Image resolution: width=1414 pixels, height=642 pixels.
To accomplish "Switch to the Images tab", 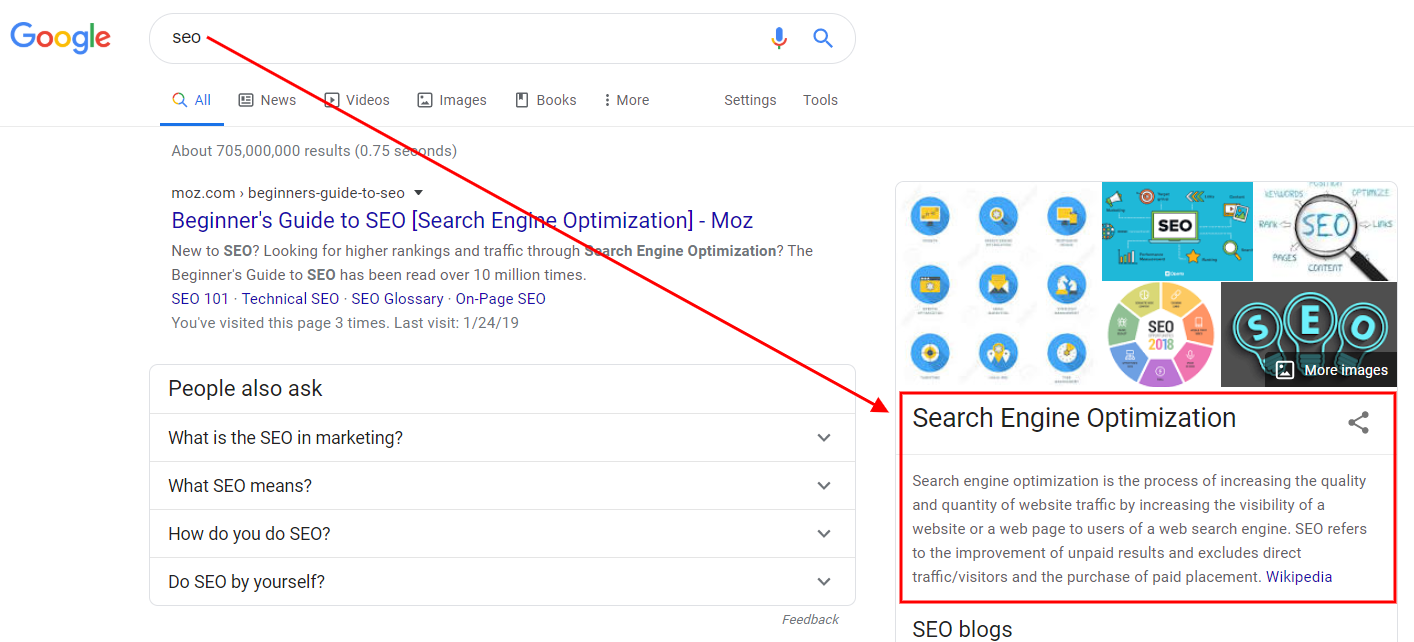I will pos(452,100).
